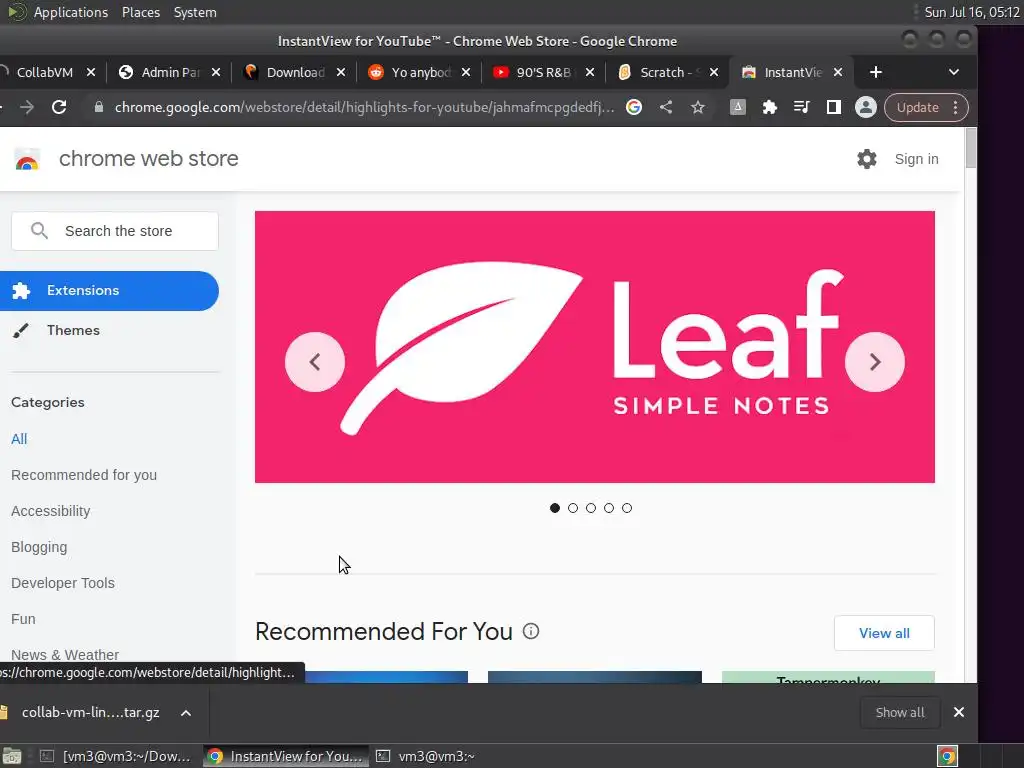This screenshot has width=1024, height=768.
Task: Click the address bar URL
Action: (364, 107)
